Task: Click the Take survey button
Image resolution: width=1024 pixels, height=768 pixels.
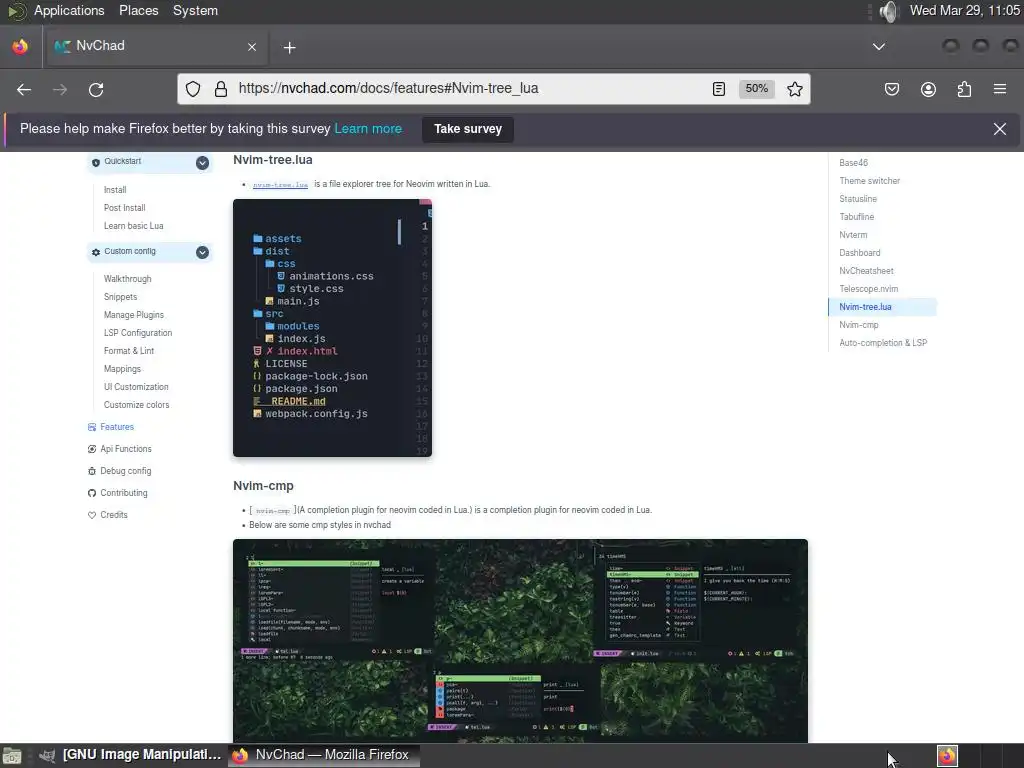Action: pos(468,129)
